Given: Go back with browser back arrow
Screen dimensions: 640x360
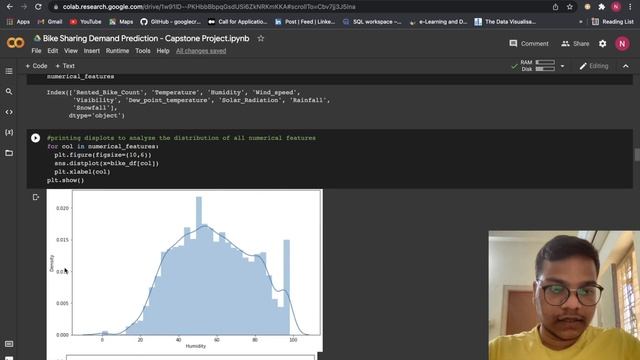Looking at the screenshot, I should coord(9,7).
